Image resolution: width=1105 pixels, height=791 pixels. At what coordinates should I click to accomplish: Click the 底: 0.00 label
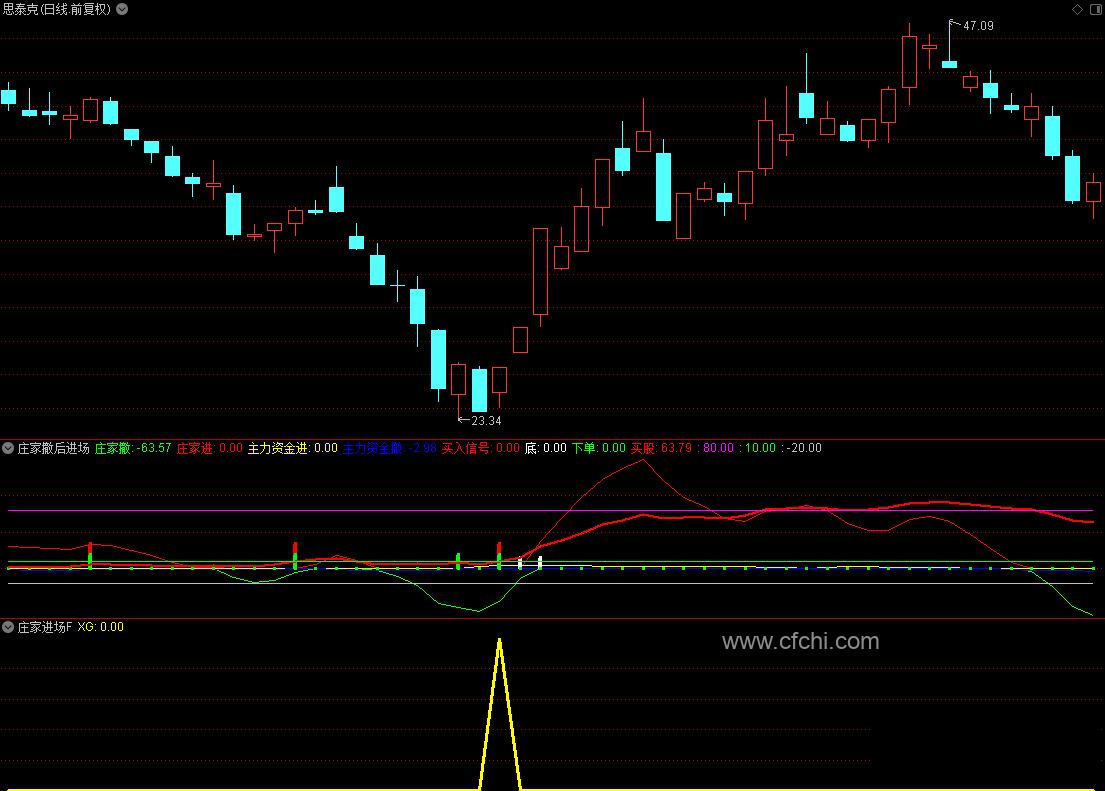pyautogui.click(x=545, y=448)
